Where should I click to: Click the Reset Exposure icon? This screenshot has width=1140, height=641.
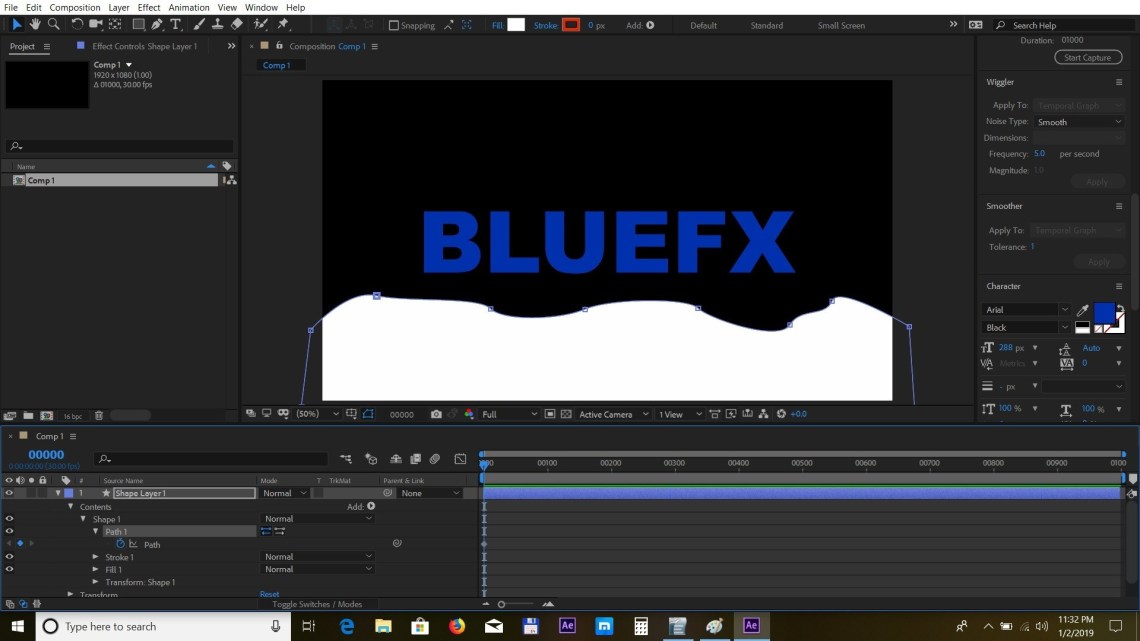click(x=782, y=414)
